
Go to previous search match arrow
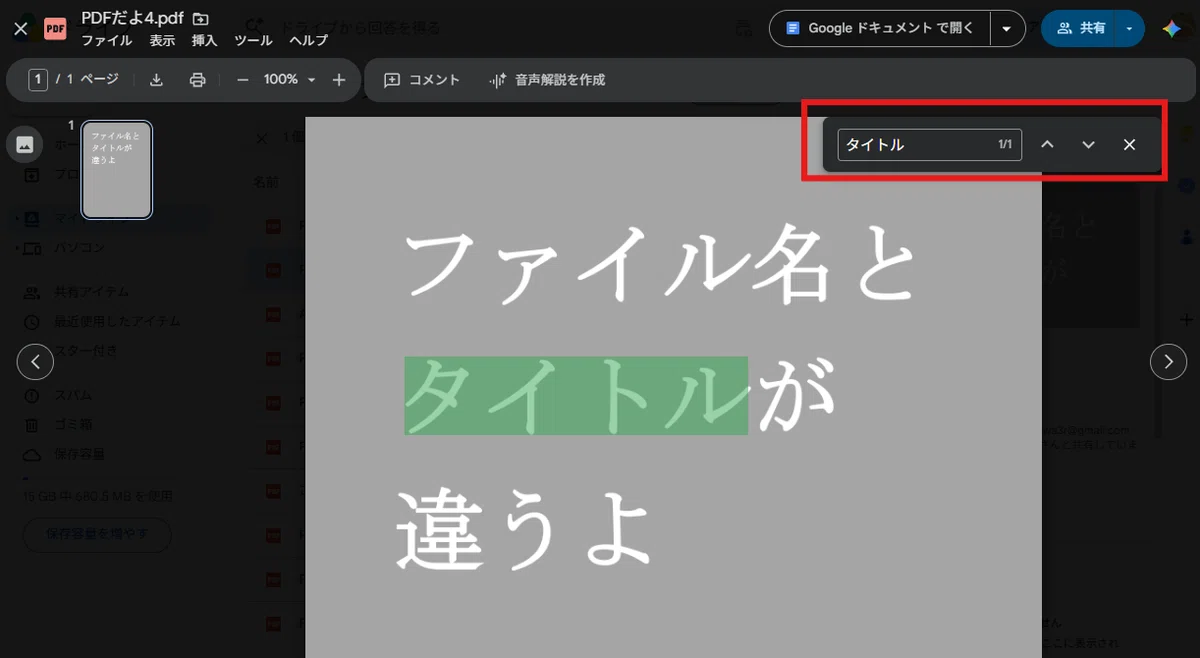(1047, 145)
